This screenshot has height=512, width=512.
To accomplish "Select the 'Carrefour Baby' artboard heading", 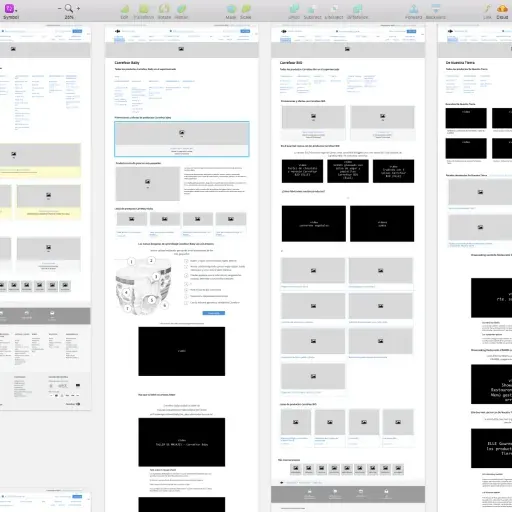I will tap(127, 63).
